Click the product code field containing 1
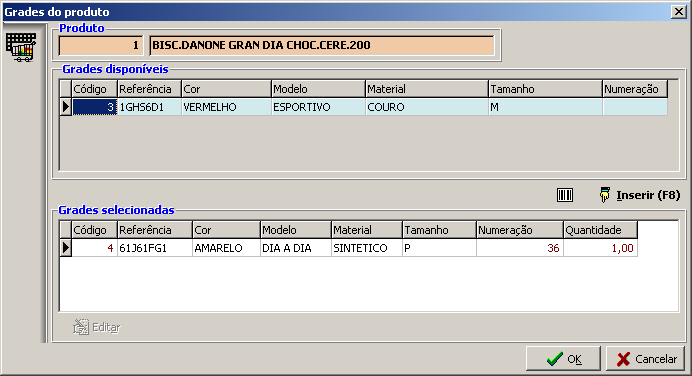Image resolution: width=692 pixels, height=376 pixels. click(101, 45)
